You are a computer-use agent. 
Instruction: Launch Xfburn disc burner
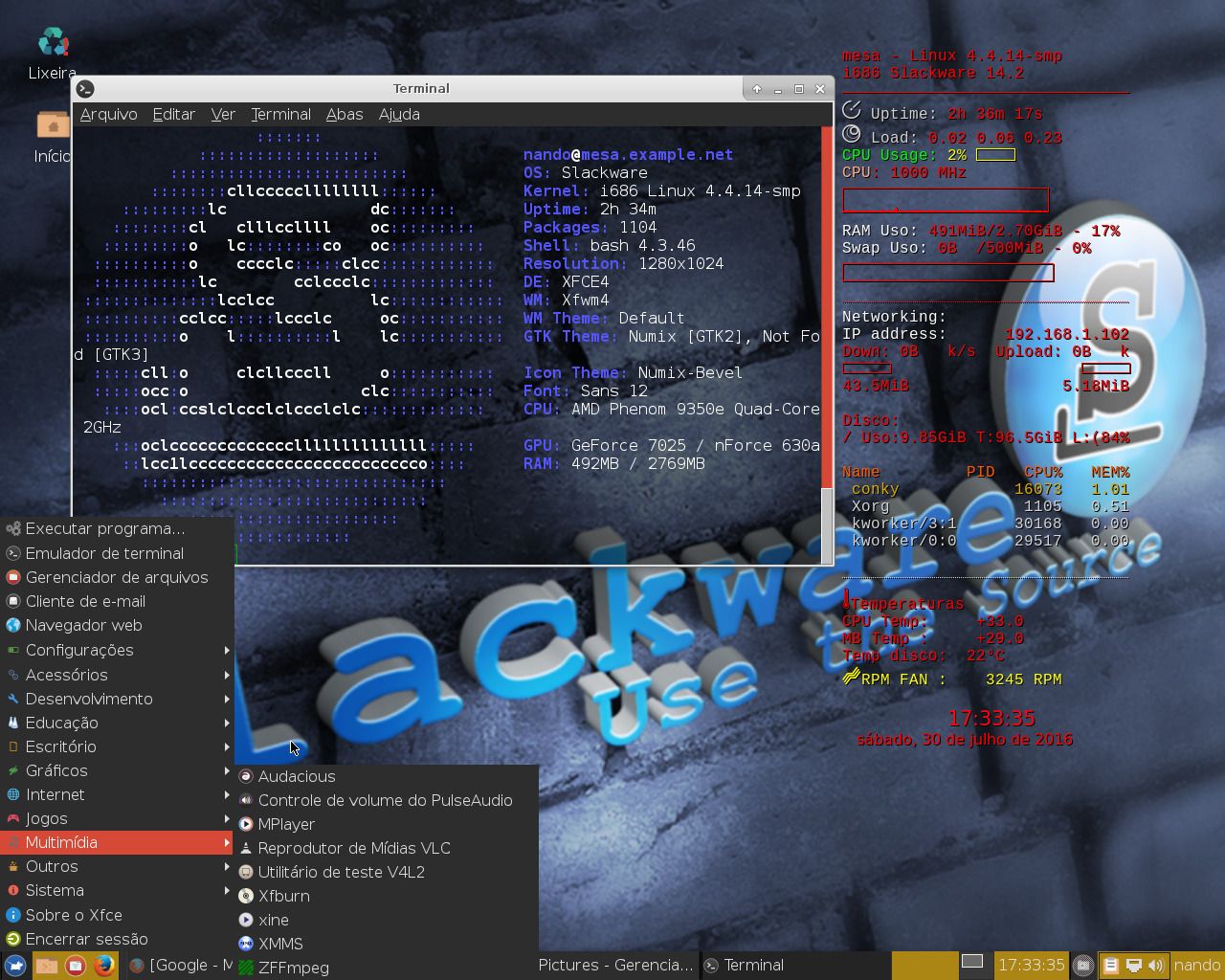tap(387, 896)
